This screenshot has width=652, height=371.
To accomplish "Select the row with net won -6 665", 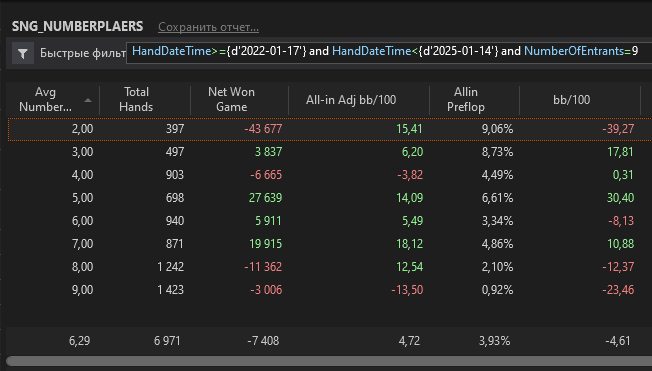I will click(330, 175).
